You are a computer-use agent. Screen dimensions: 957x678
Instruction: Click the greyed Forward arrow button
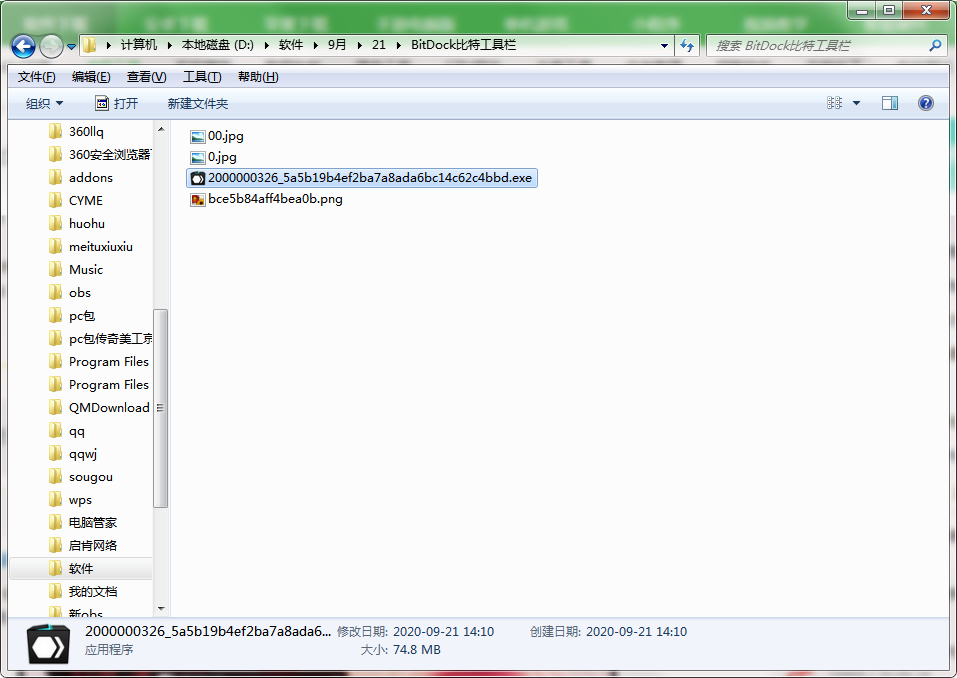(51, 46)
